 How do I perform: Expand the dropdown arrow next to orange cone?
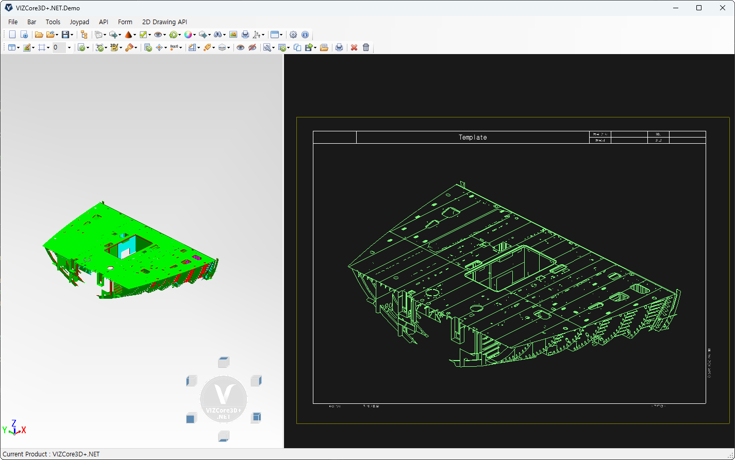[135, 35]
